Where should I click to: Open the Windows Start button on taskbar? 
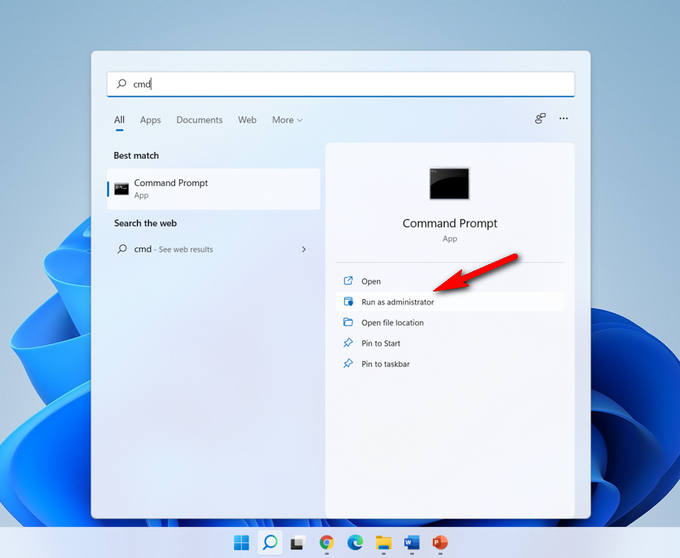tap(242, 542)
